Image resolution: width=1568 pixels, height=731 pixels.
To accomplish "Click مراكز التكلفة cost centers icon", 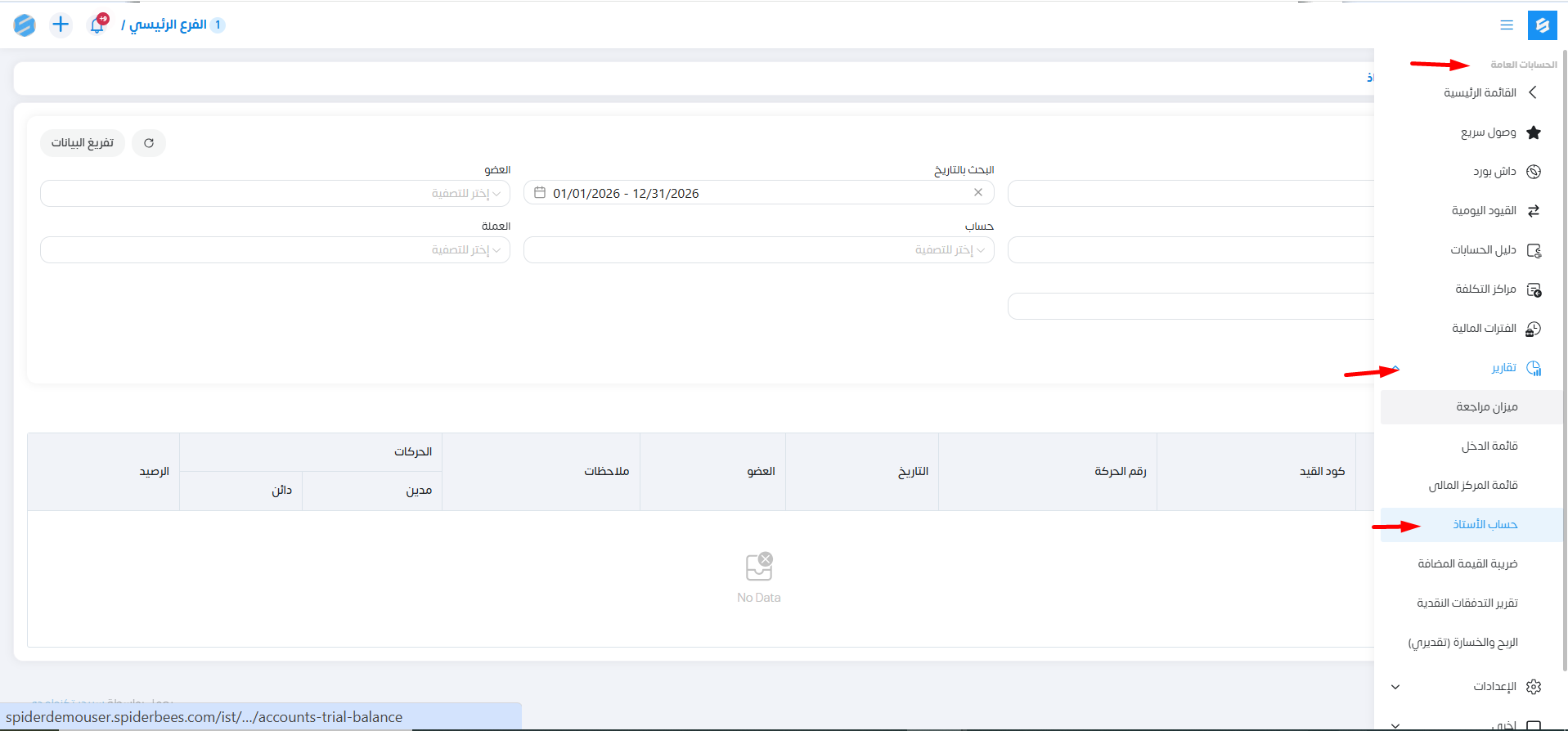I will tap(1534, 289).
